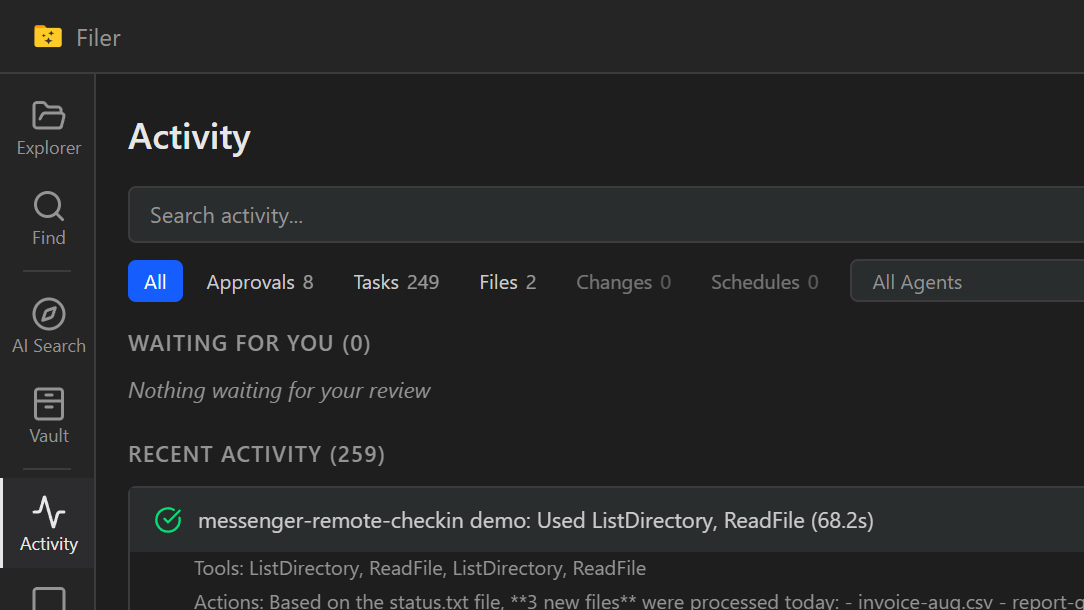Focus the Search activity input field
1084x610 pixels.
tap(606, 215)
